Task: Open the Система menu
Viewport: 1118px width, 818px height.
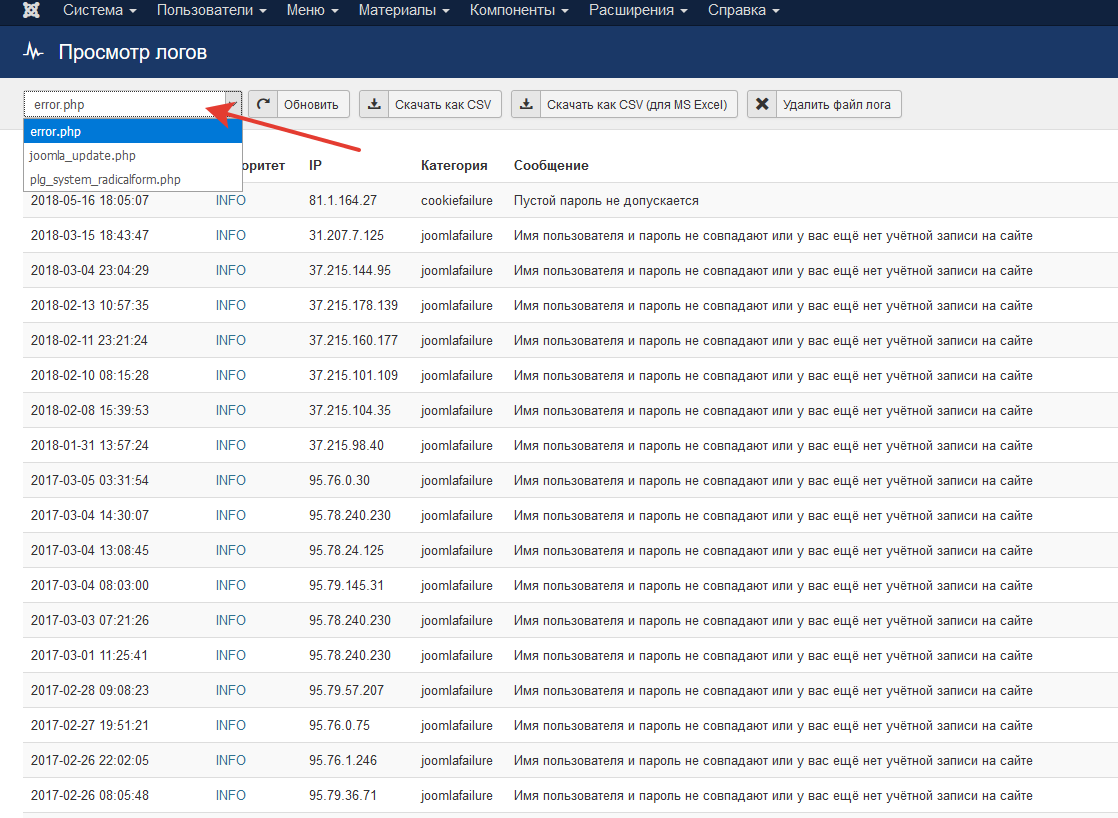Action: coord(99,10)
